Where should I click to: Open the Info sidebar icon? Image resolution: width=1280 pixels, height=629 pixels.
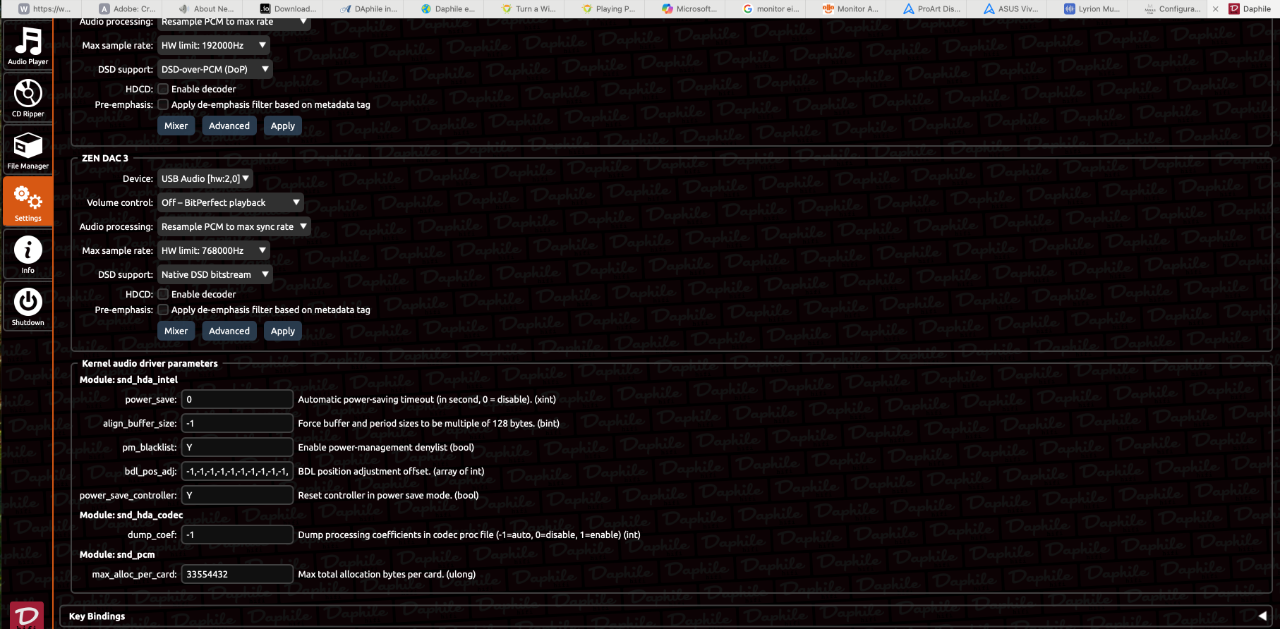pyautogui.click(x=27, y=254)
